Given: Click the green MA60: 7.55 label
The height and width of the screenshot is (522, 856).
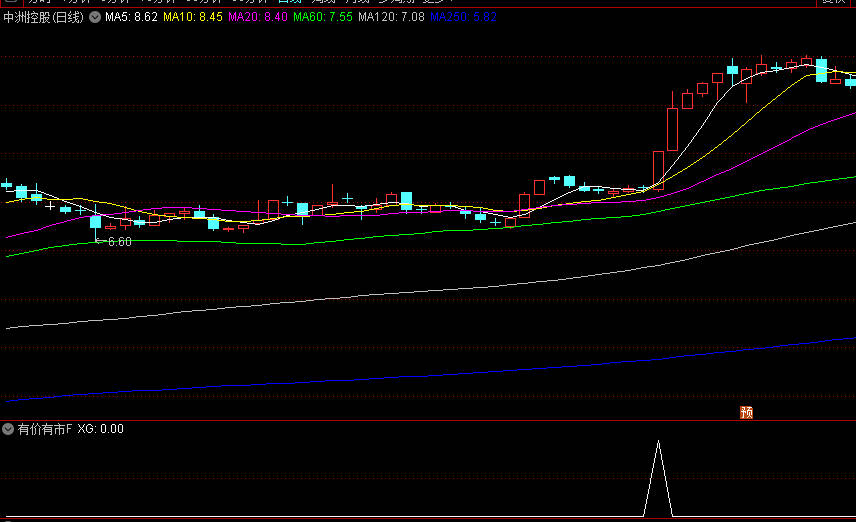Looking at the screenshot, I should 323,17.
